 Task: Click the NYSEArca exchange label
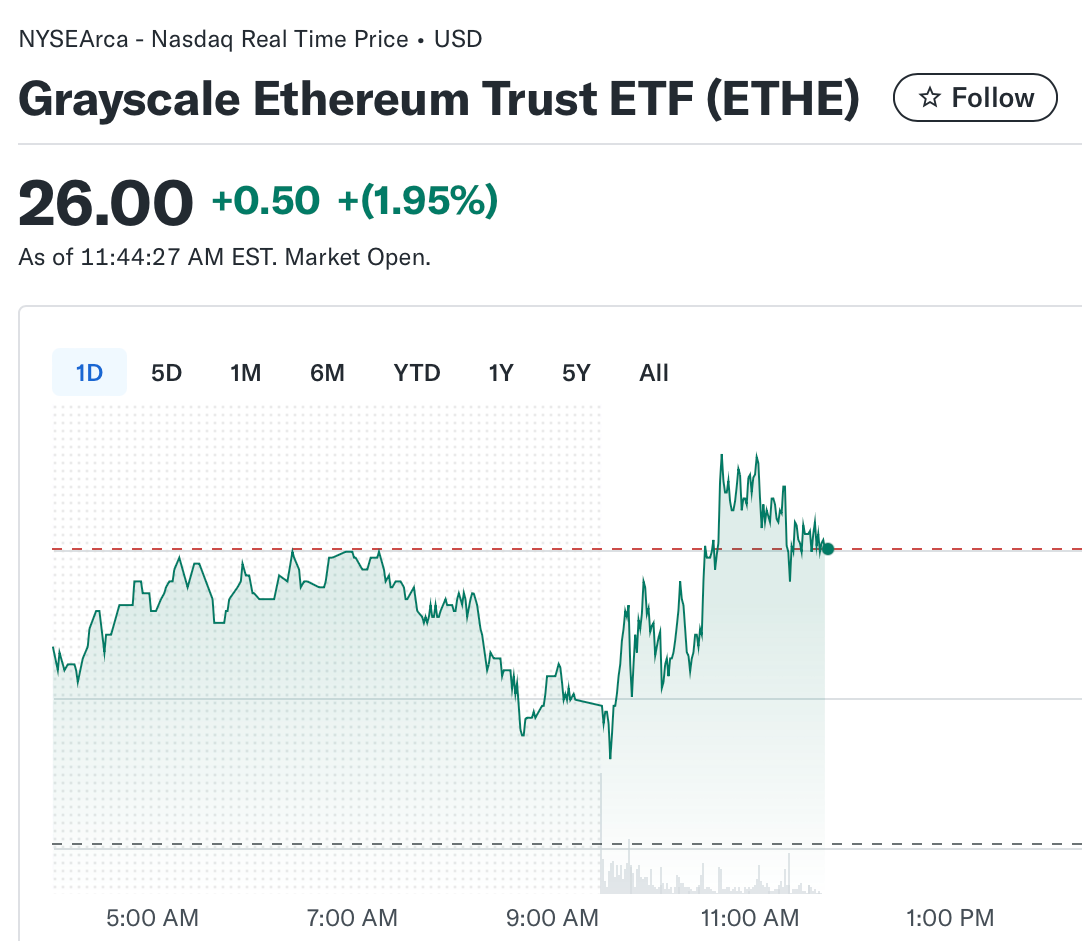click(x=77, y=39)
